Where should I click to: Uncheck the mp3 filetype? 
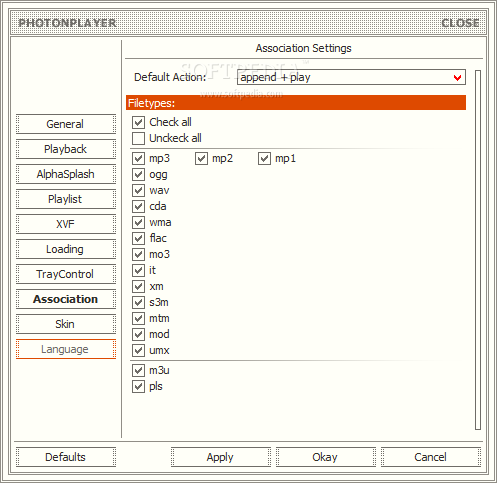[x=138, y=158]
